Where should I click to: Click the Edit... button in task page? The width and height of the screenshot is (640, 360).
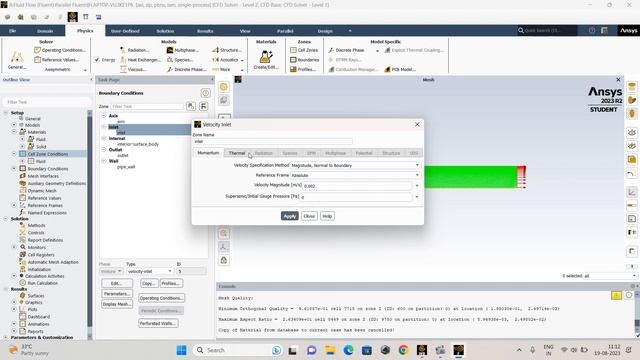tap(117, 283)
